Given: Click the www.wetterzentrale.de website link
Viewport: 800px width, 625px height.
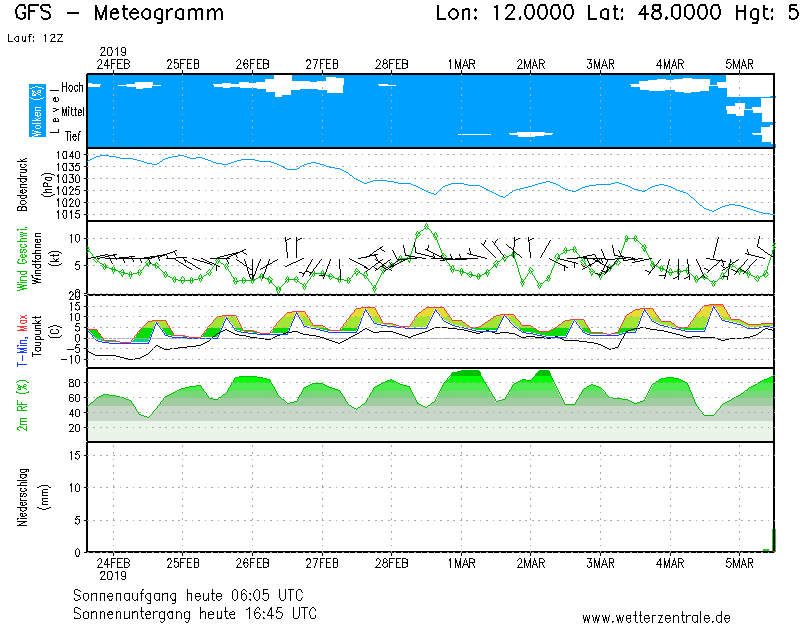Looking at the screenshot, I should (656, 617).
